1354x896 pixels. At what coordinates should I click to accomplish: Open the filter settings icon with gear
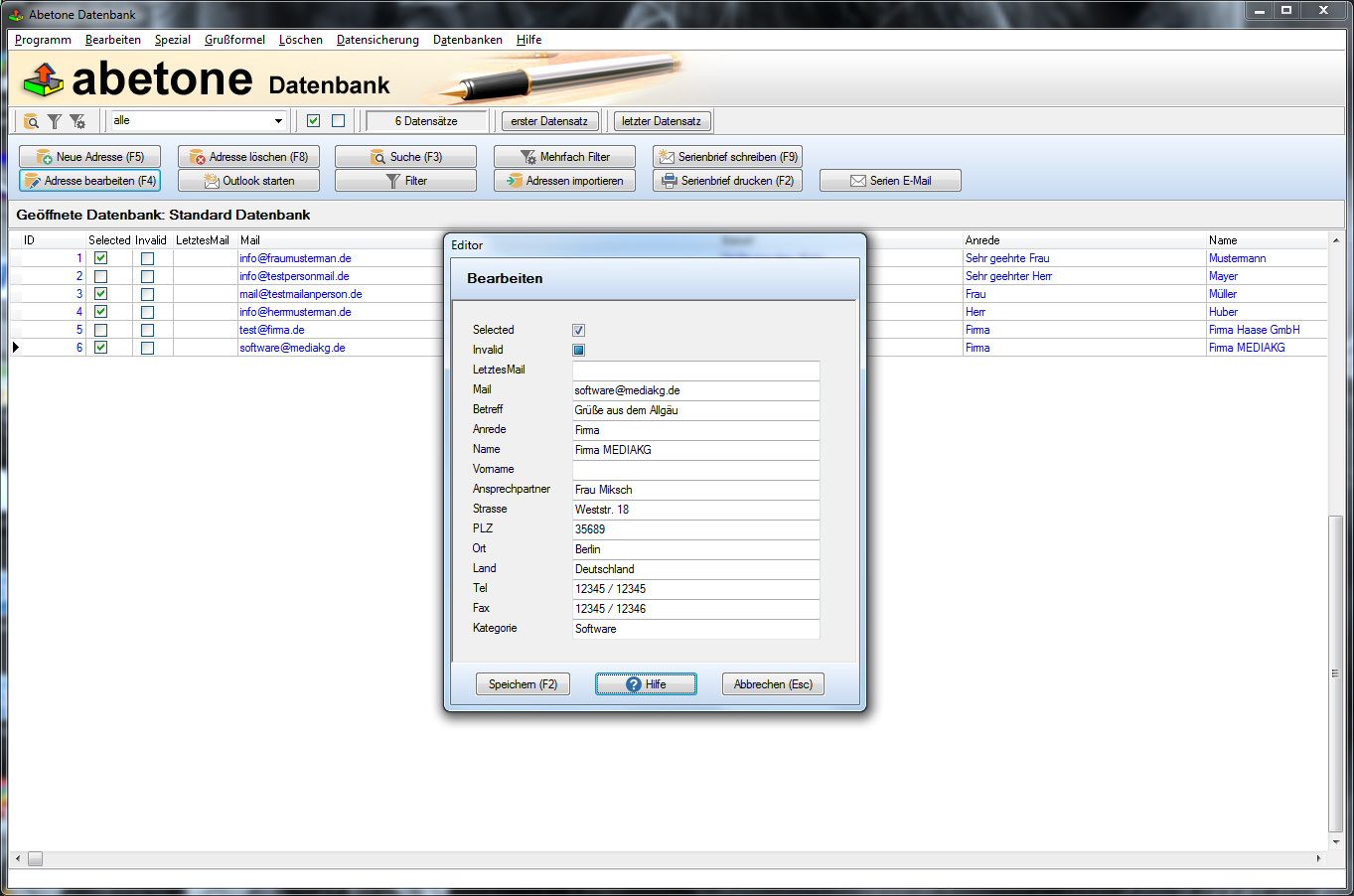(77, 120)
